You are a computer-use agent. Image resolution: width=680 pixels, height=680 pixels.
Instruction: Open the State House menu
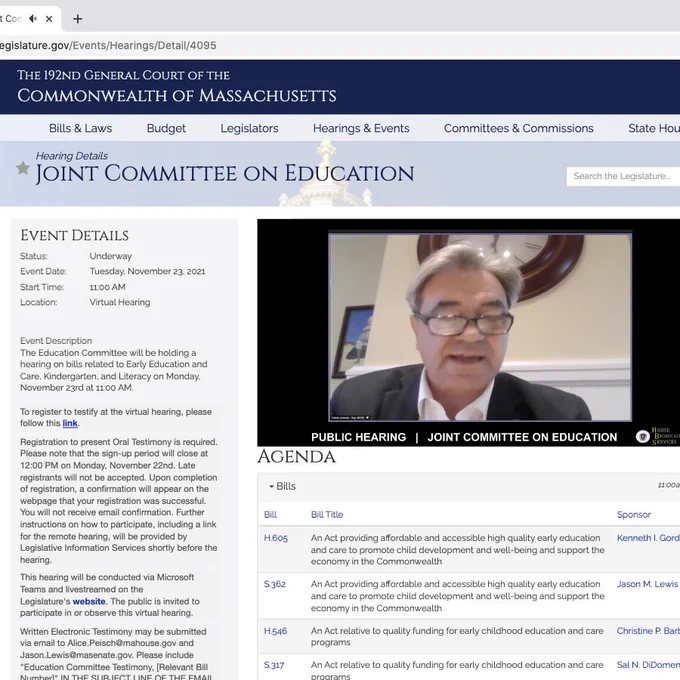[654, 128]
